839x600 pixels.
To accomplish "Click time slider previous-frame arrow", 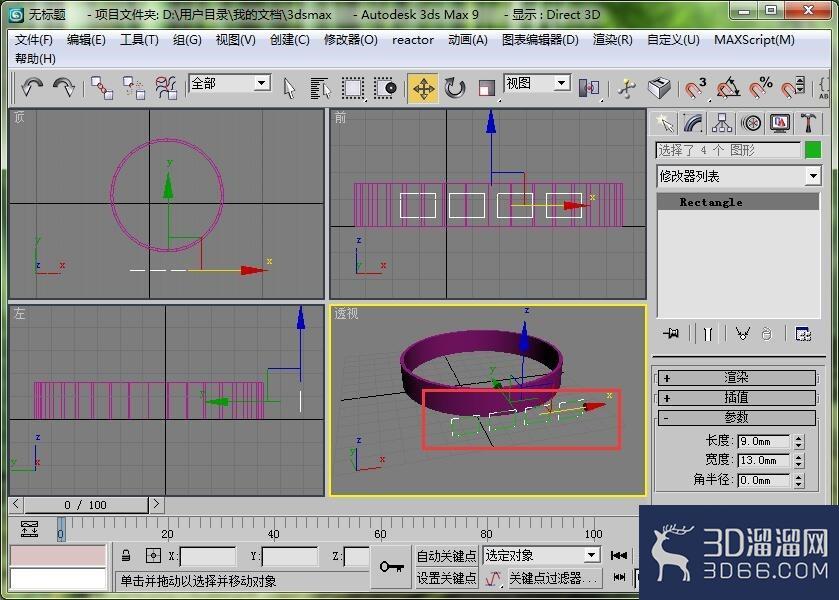I will (16, 504).
